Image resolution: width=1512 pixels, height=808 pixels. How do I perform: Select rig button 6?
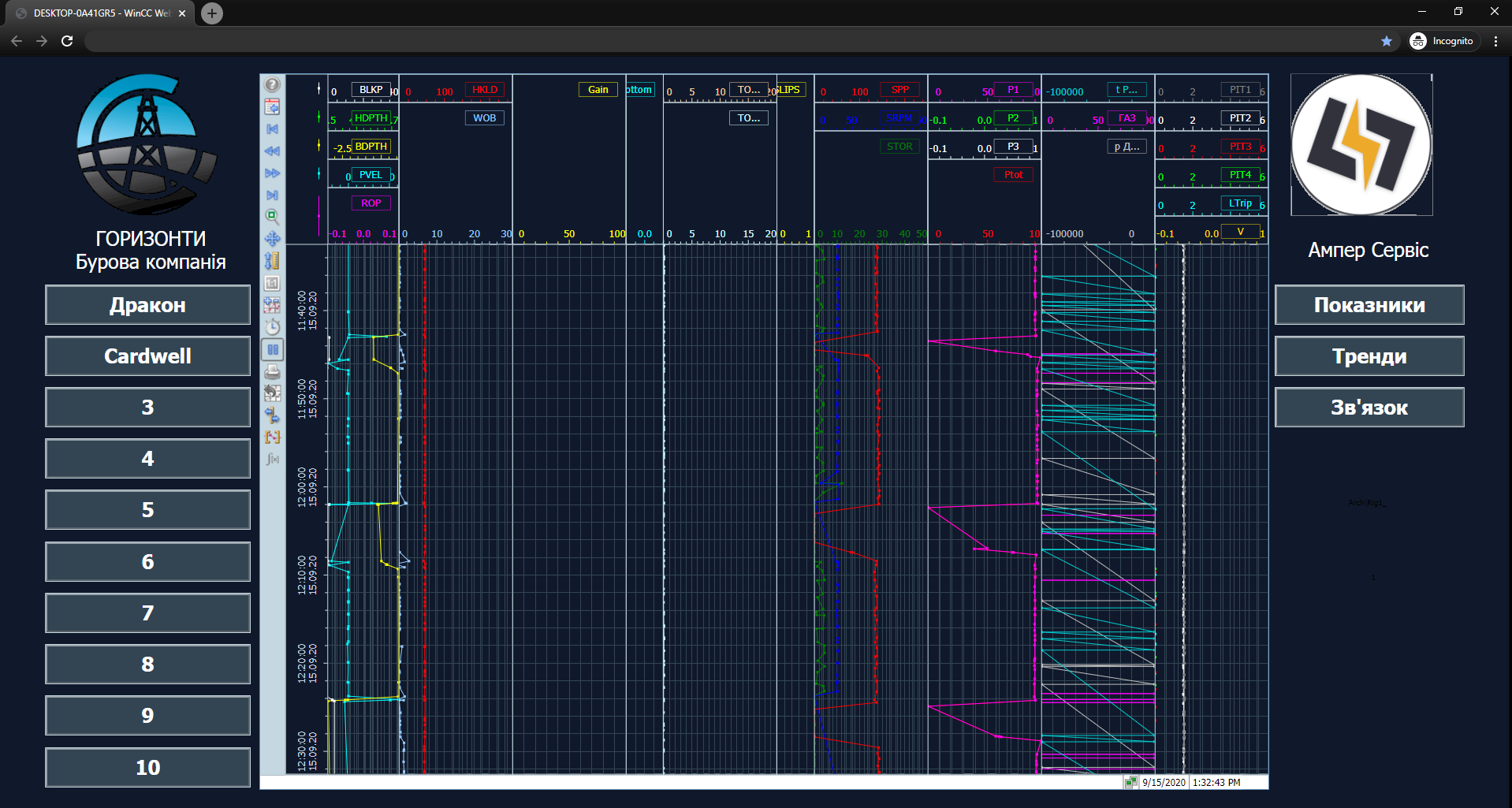point(147,562)
